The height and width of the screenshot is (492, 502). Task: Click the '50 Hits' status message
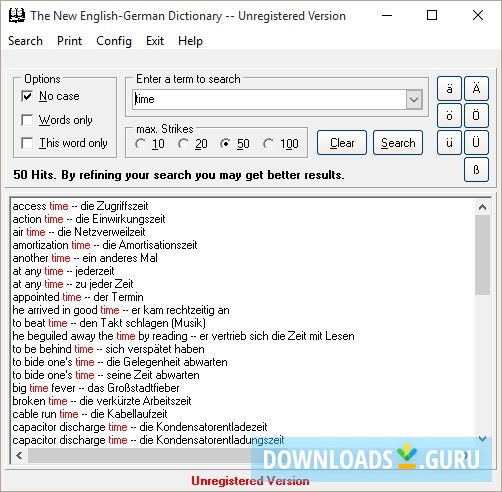pos(179,175)
